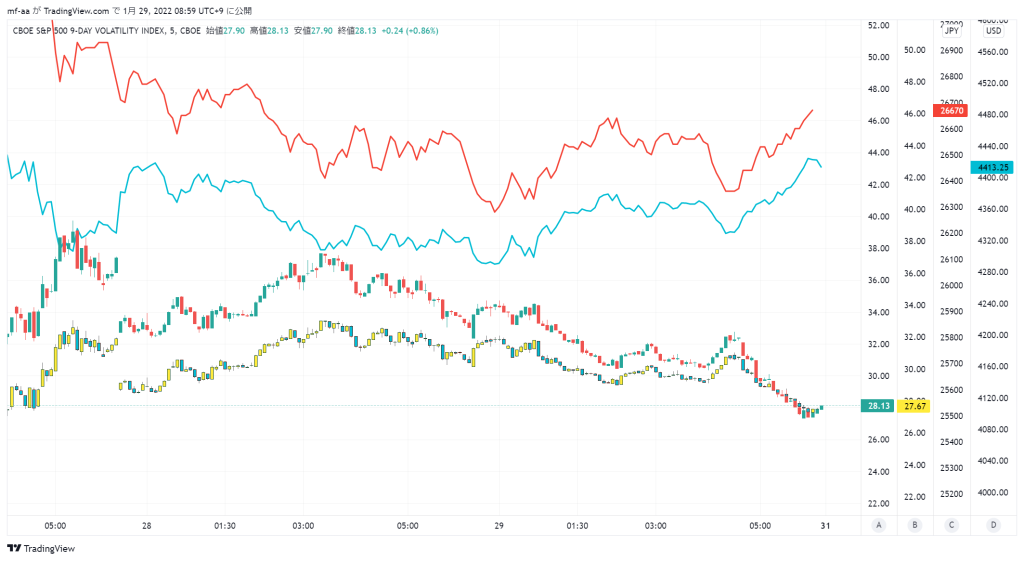Viewport: 1024px width, 561px height.
Task: Click the chart interval value 5
Action: coord(172,31)
